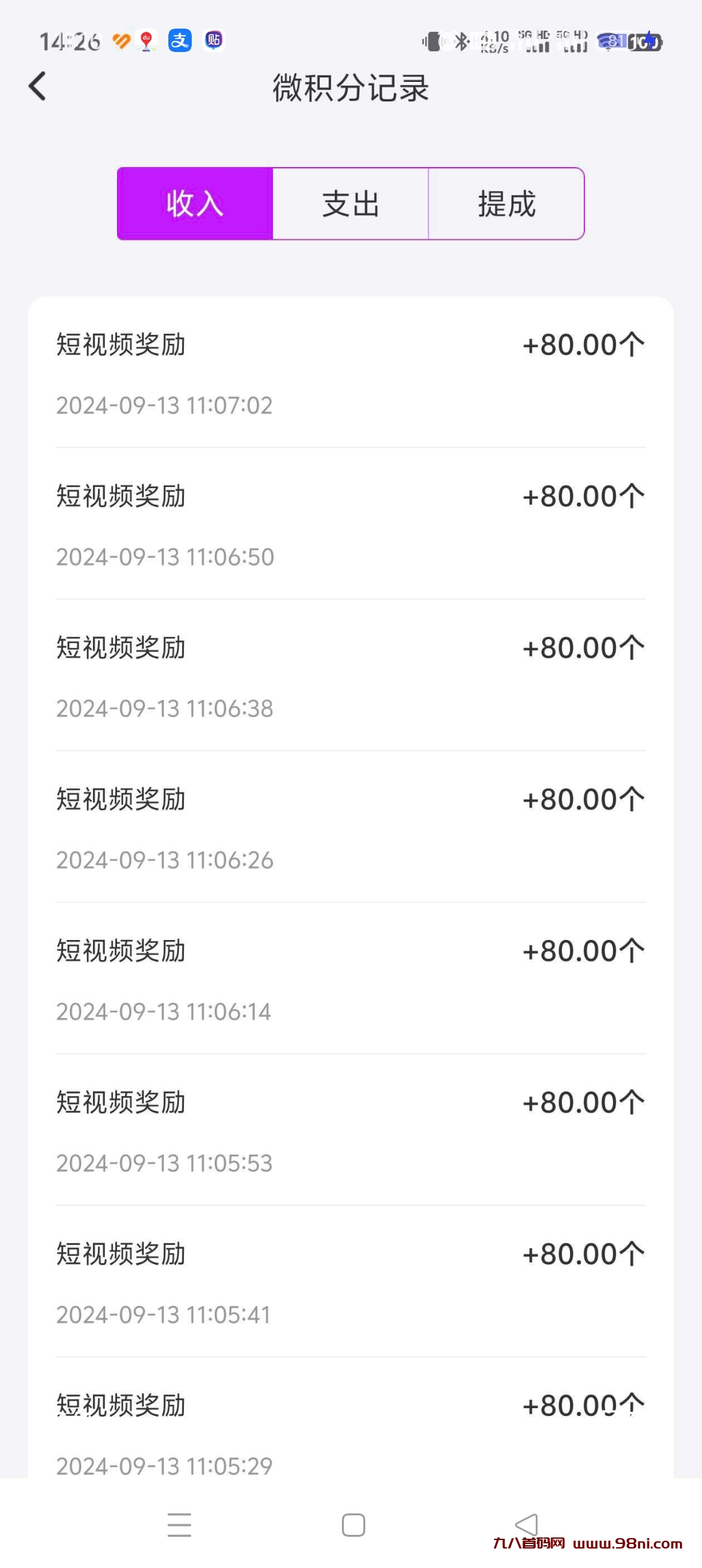
Task: Tap the +80.00个 amount for 11:06:26
Action: coord(583,800)
